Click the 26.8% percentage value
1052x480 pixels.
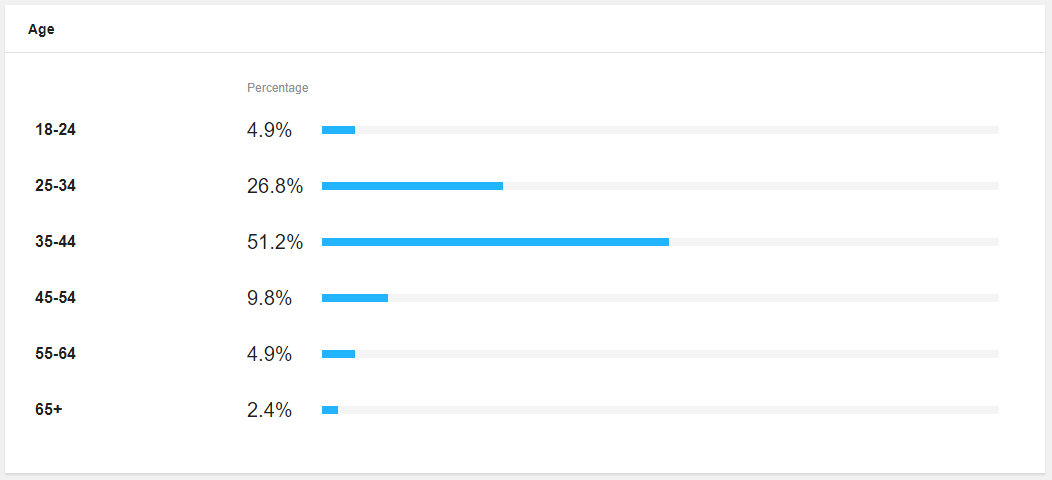pyautogui.click(x=275, y=186)
